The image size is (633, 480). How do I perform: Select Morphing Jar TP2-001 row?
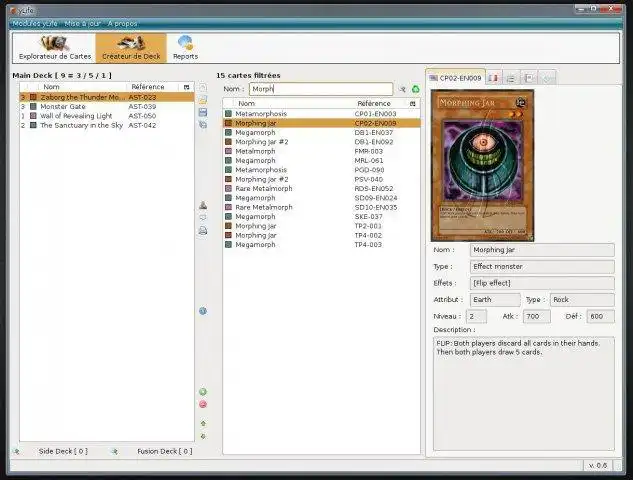[321, 226]
